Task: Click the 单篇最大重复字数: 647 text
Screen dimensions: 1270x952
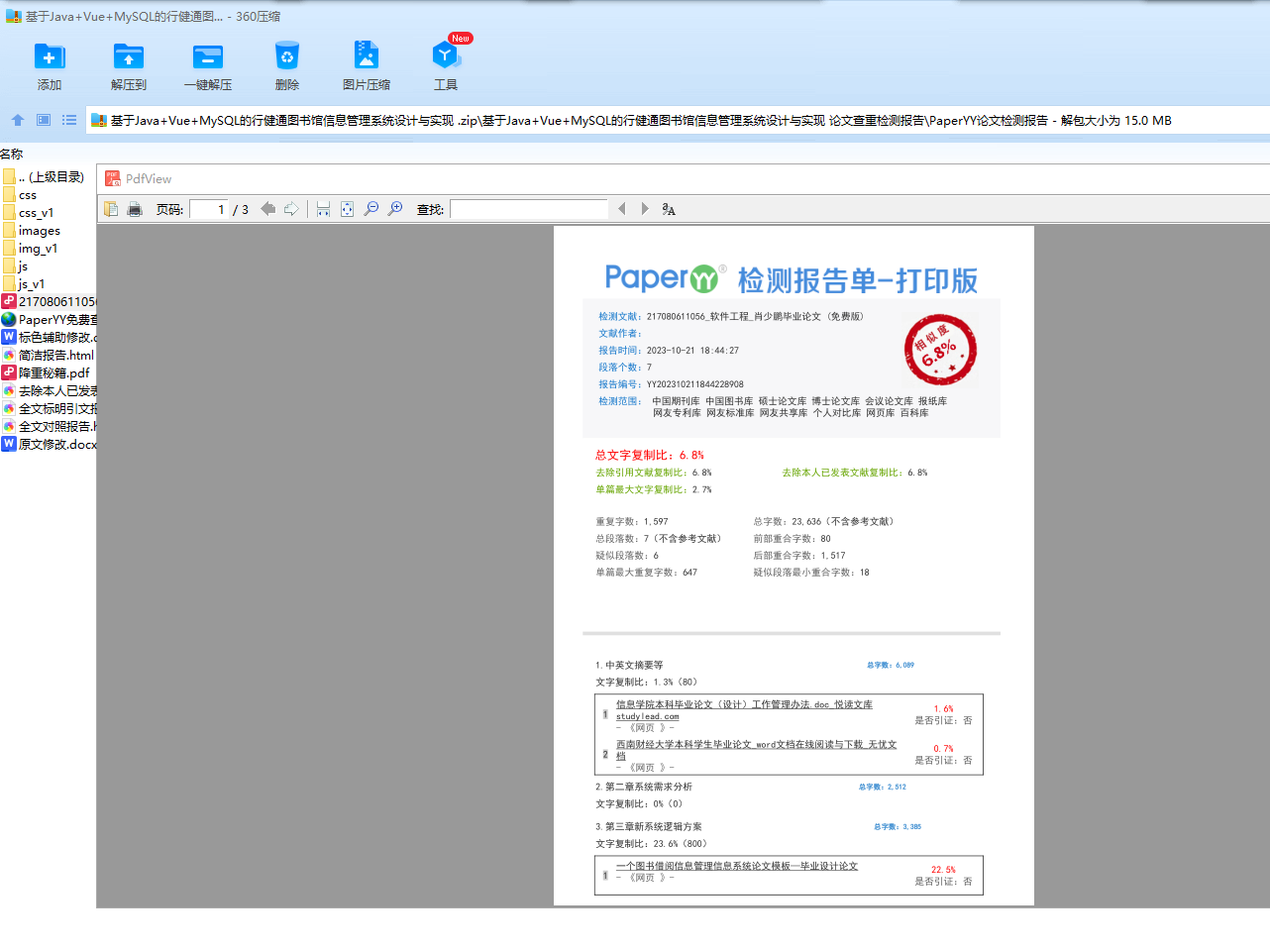Action: 646,573
